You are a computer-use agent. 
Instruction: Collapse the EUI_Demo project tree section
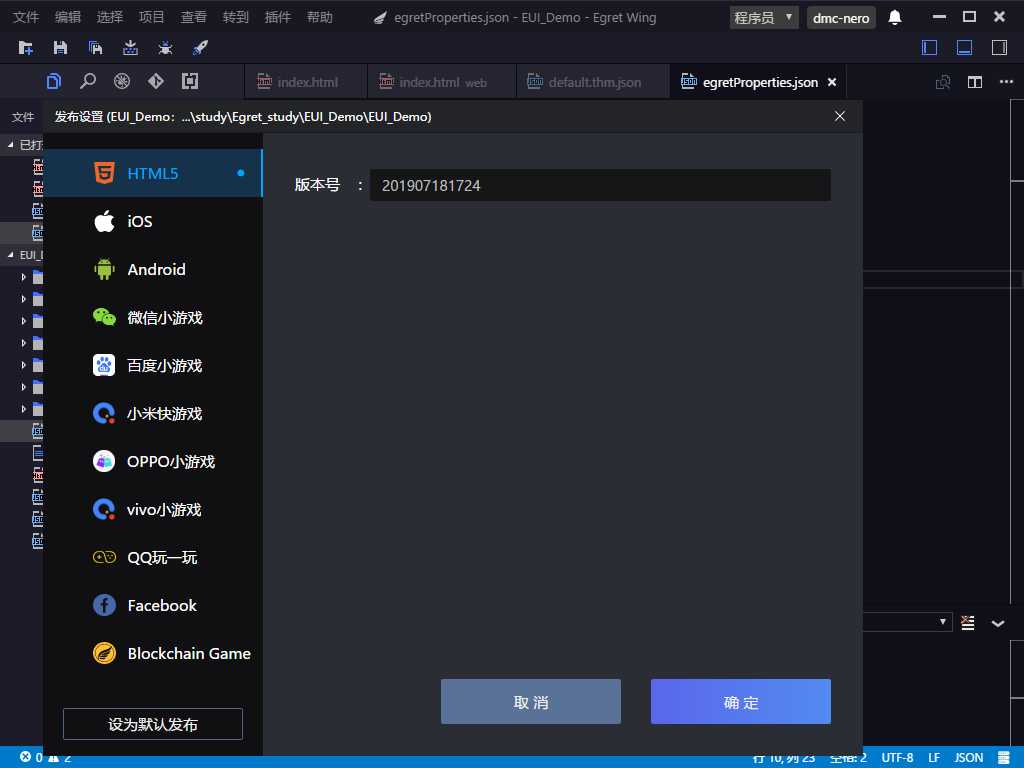[x=10, y=255]
